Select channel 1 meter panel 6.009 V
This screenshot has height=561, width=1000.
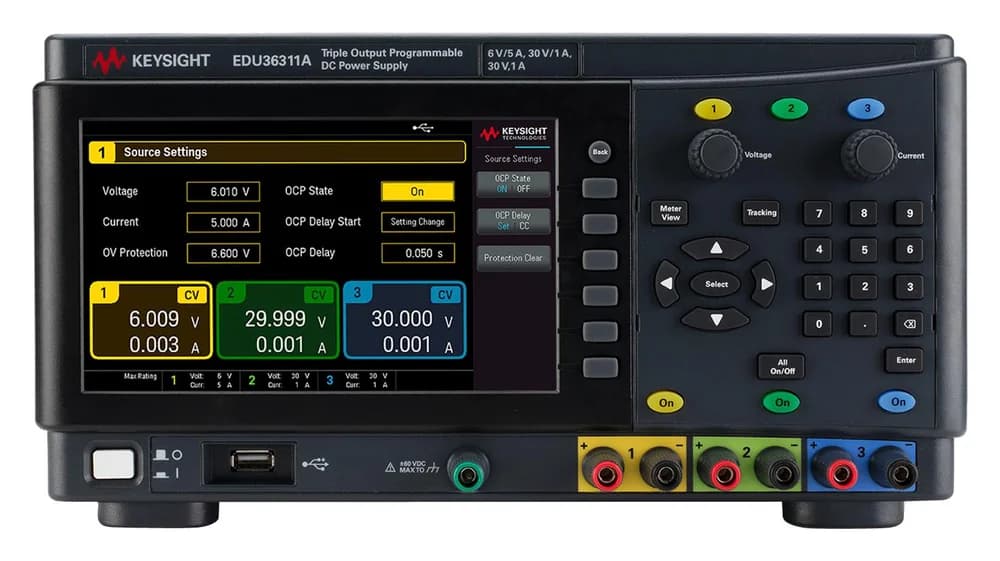point(151,320)
